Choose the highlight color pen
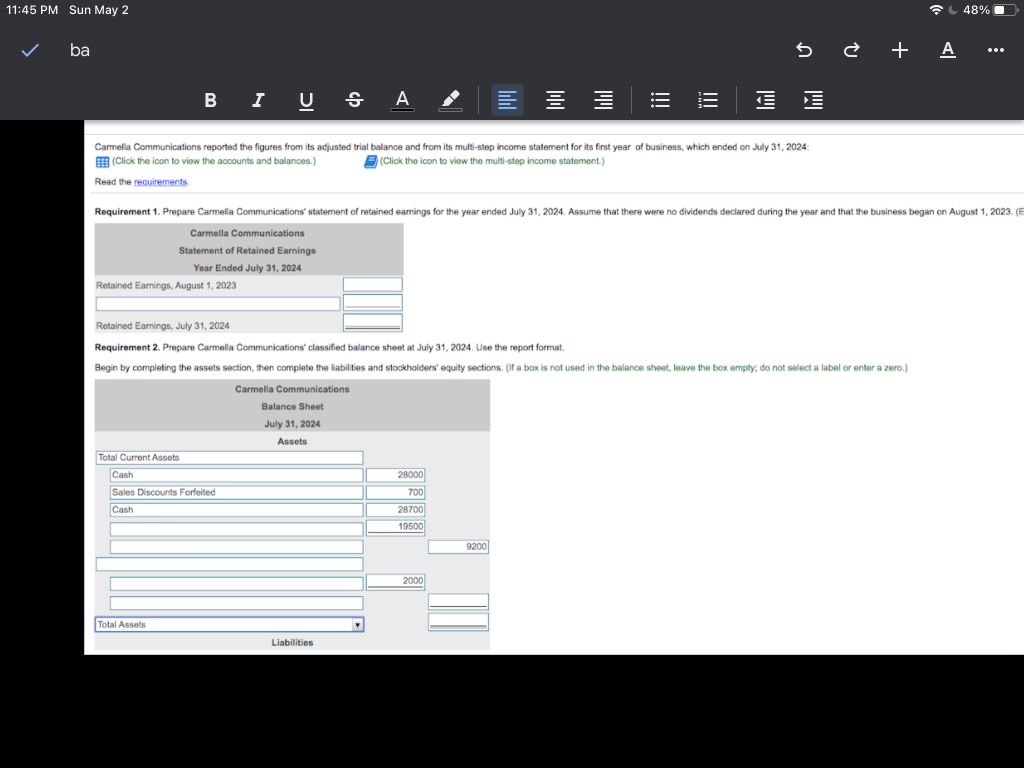 tap(450, 101)
